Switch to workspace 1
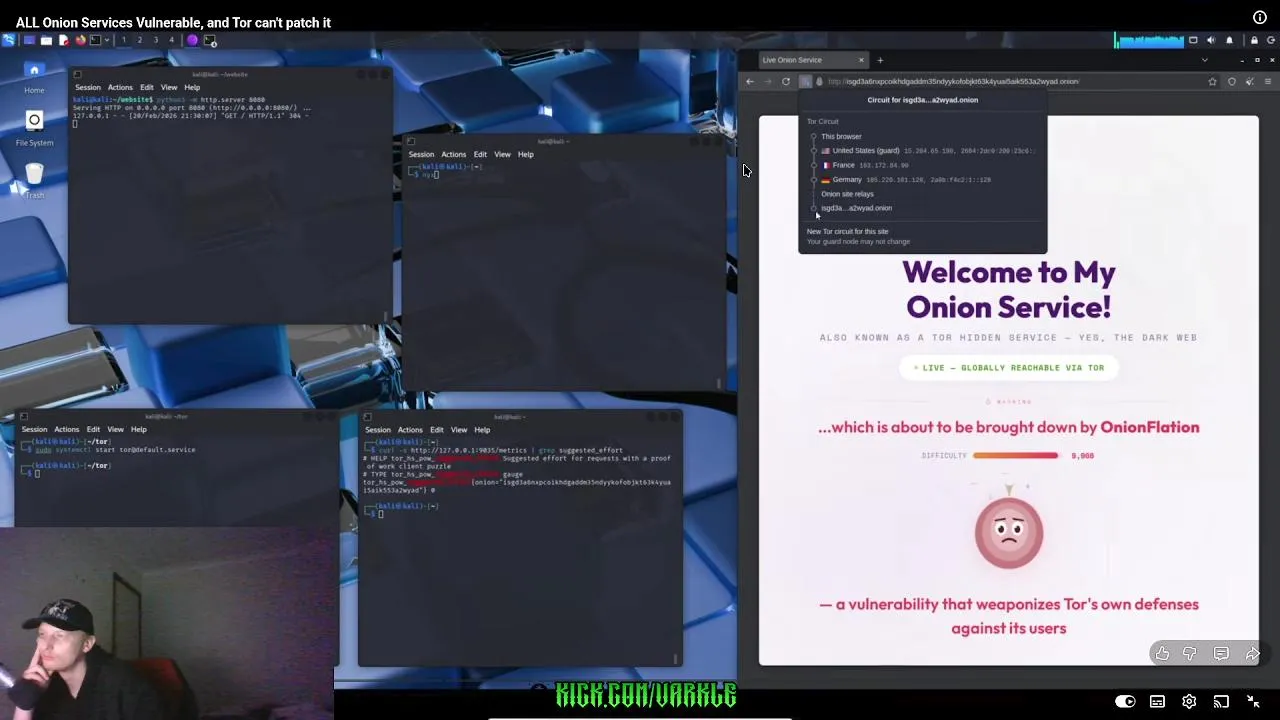The width and height of the screenshot is (1280, 720). [124, 40]
